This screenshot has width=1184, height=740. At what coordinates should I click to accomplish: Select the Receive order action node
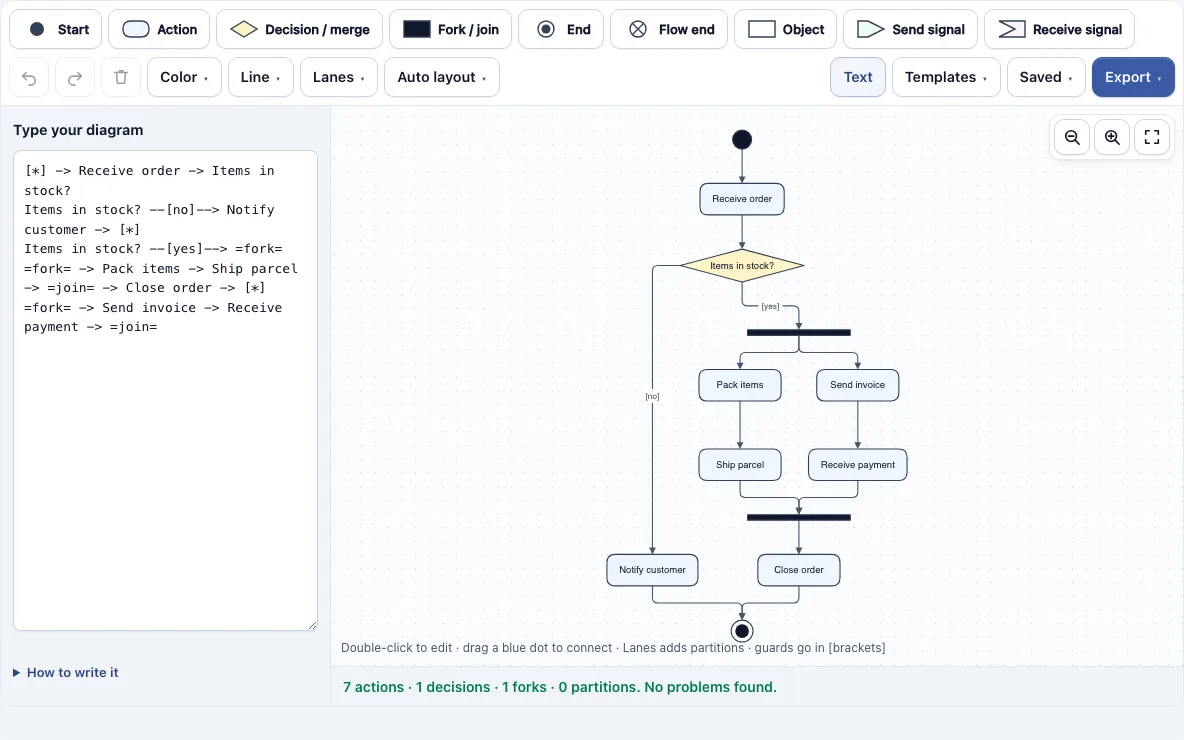click(x=742, y=199)
